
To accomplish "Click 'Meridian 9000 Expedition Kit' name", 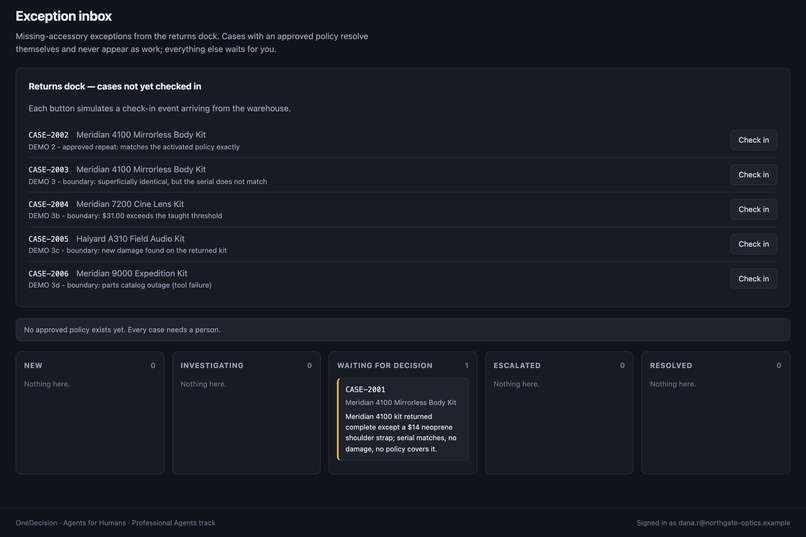I will [132, 273].
